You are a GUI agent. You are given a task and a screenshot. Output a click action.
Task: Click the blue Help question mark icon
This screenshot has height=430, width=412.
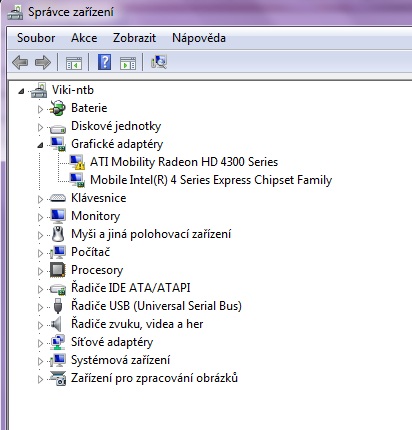point(104,62)
